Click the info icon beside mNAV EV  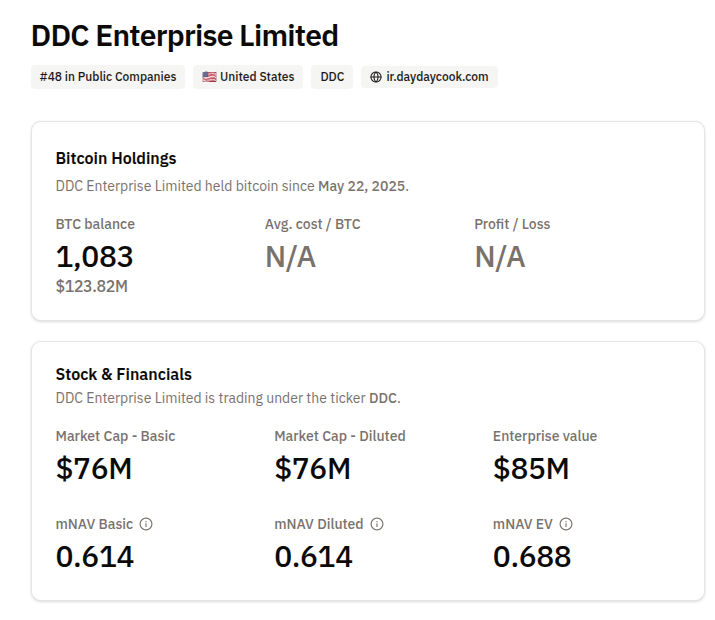[566, 524]
